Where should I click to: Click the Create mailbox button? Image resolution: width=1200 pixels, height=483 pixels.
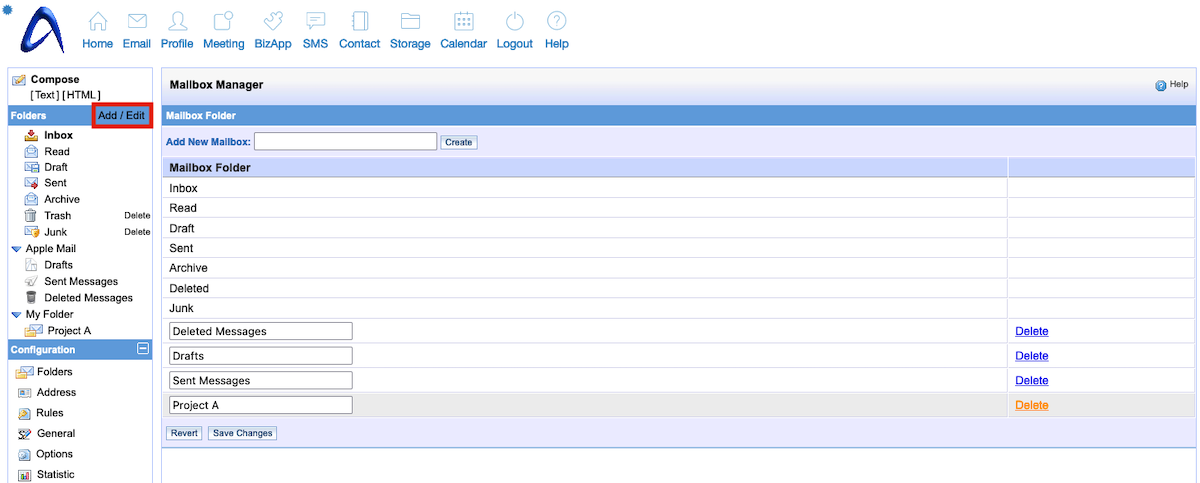click(459, 142)
